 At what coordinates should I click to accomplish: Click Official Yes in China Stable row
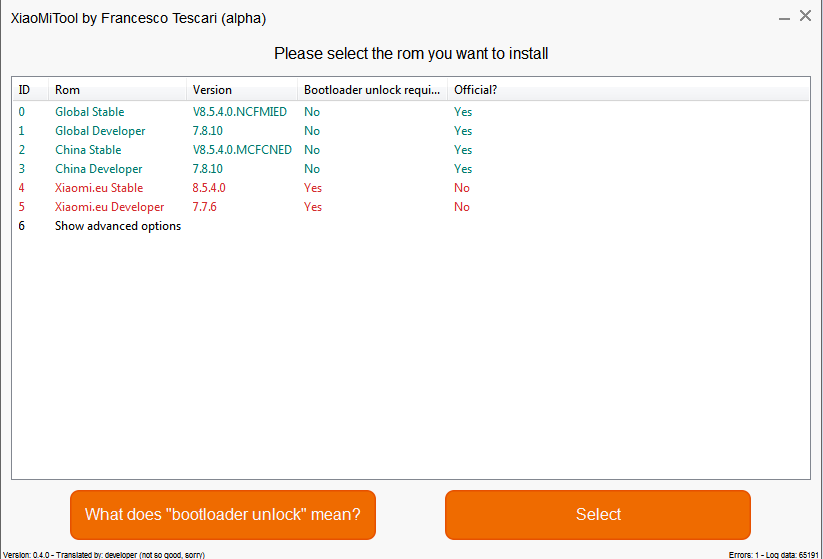point(463,150)
